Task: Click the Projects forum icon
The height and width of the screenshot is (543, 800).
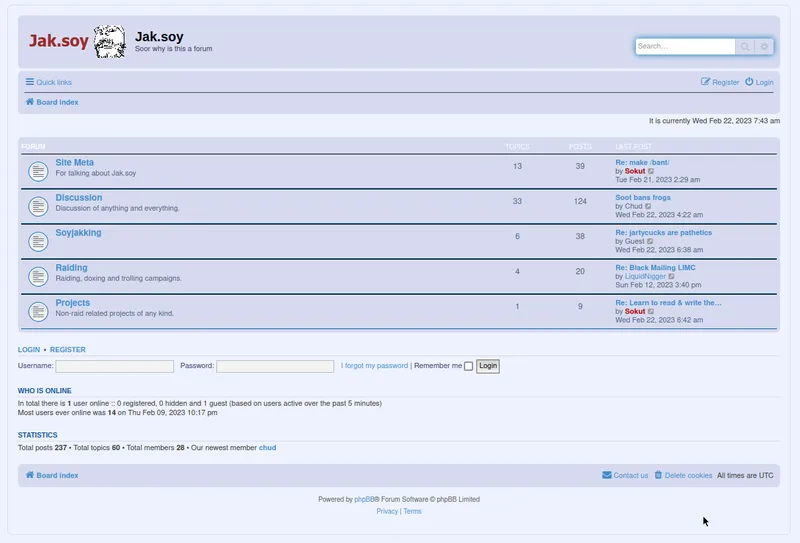Action: pos(38,311)
